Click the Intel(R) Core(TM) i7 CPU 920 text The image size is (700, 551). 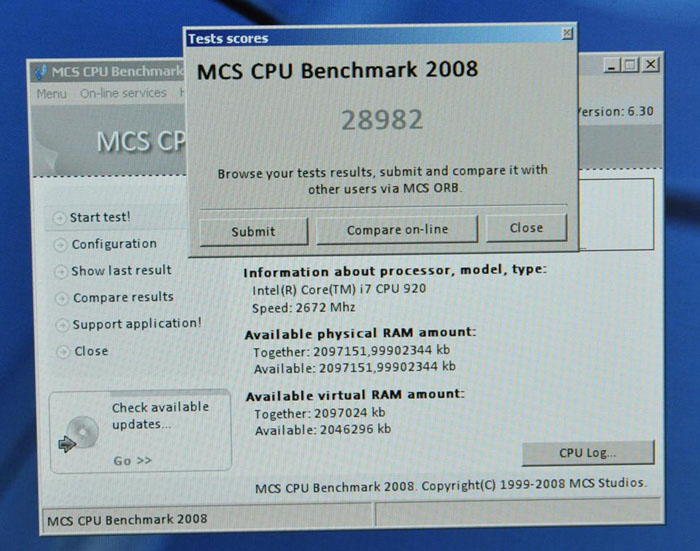[339, 289]
